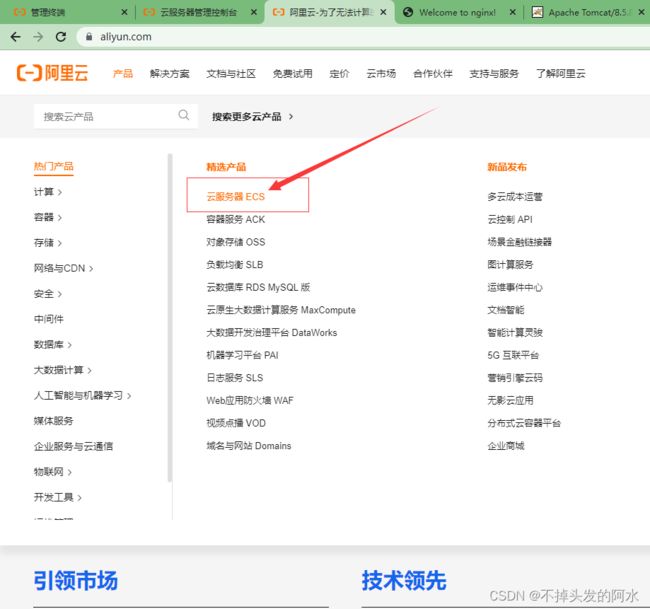This screenshot has width=650, height=609.
Task: Close the 阿里云 active tab
Action: tap(383, 12)
